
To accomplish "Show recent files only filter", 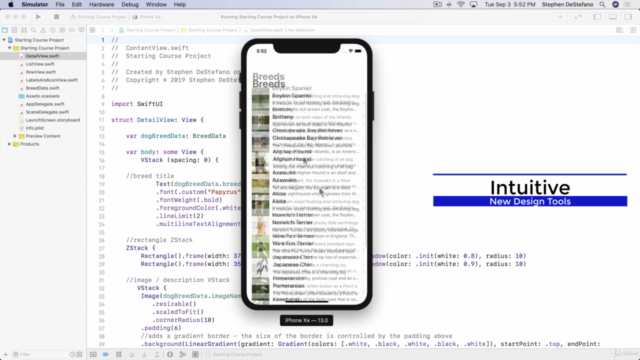I will pyautogui.click(x=72, y=354).
